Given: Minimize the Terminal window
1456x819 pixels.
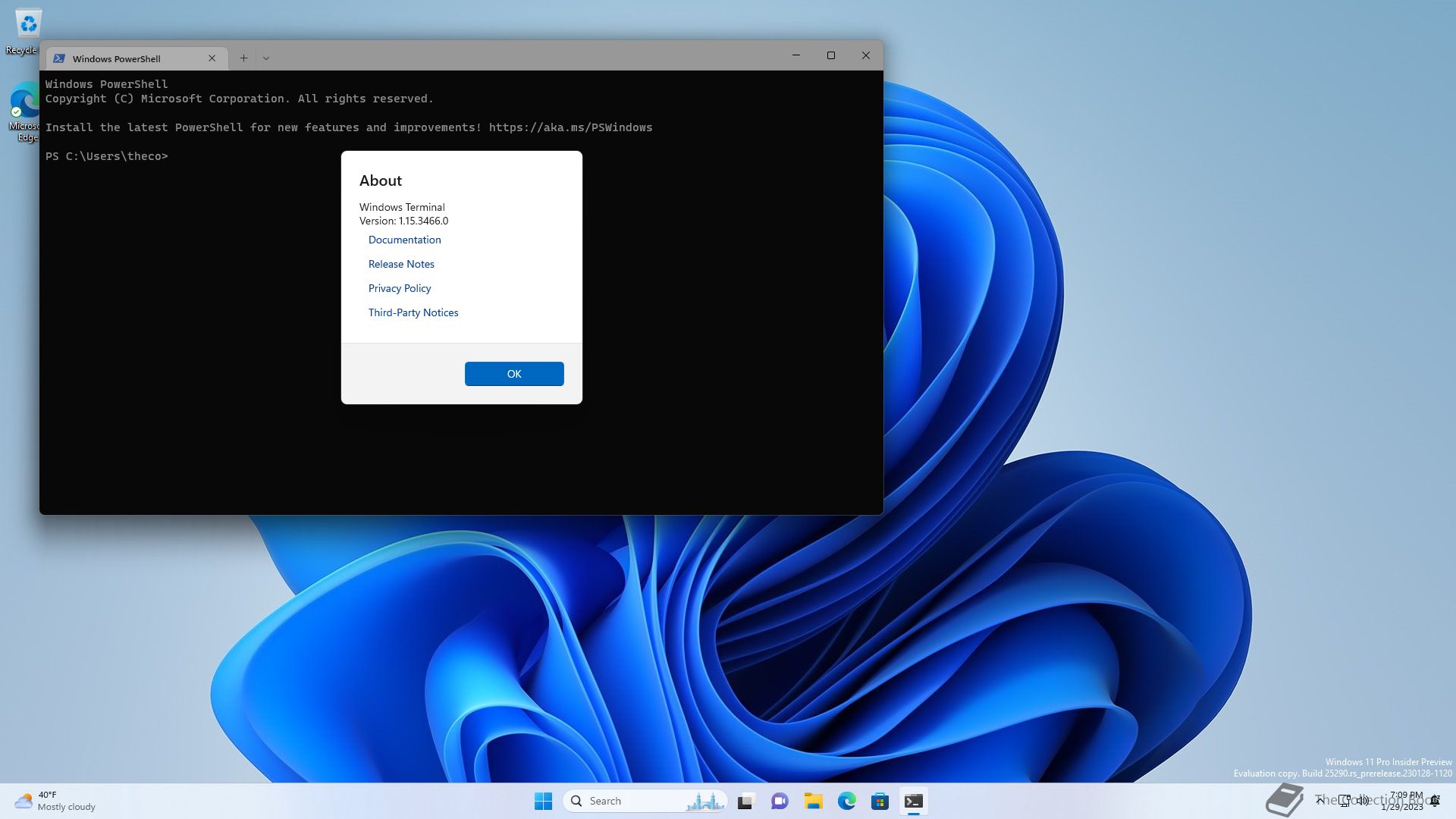Looking at the screenshot, I should point(796,55).
